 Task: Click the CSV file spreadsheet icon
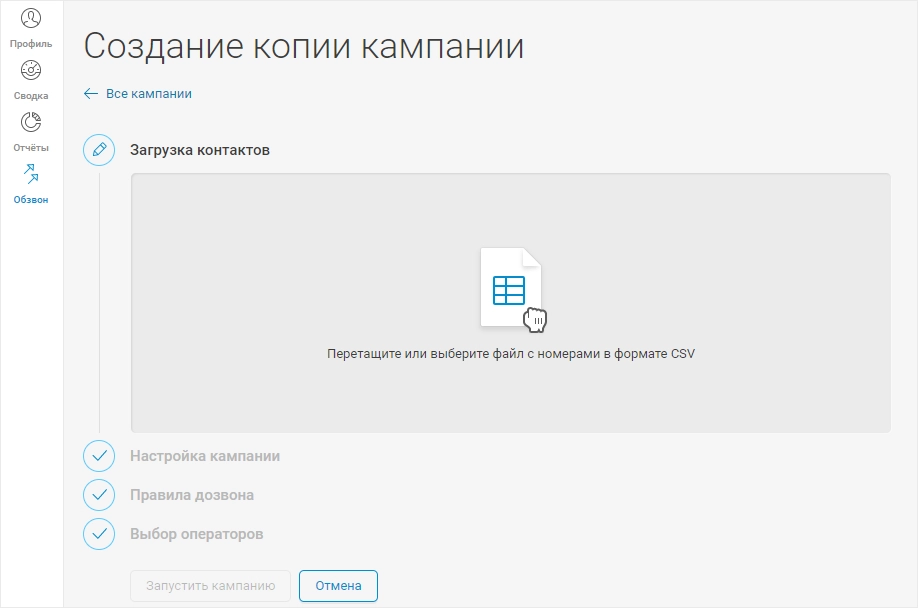tap(511, 287)
